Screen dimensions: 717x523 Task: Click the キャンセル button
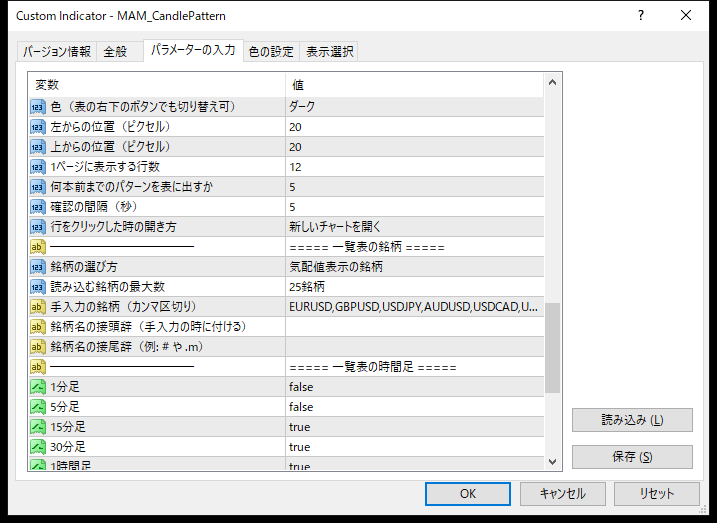click(562, 494)
